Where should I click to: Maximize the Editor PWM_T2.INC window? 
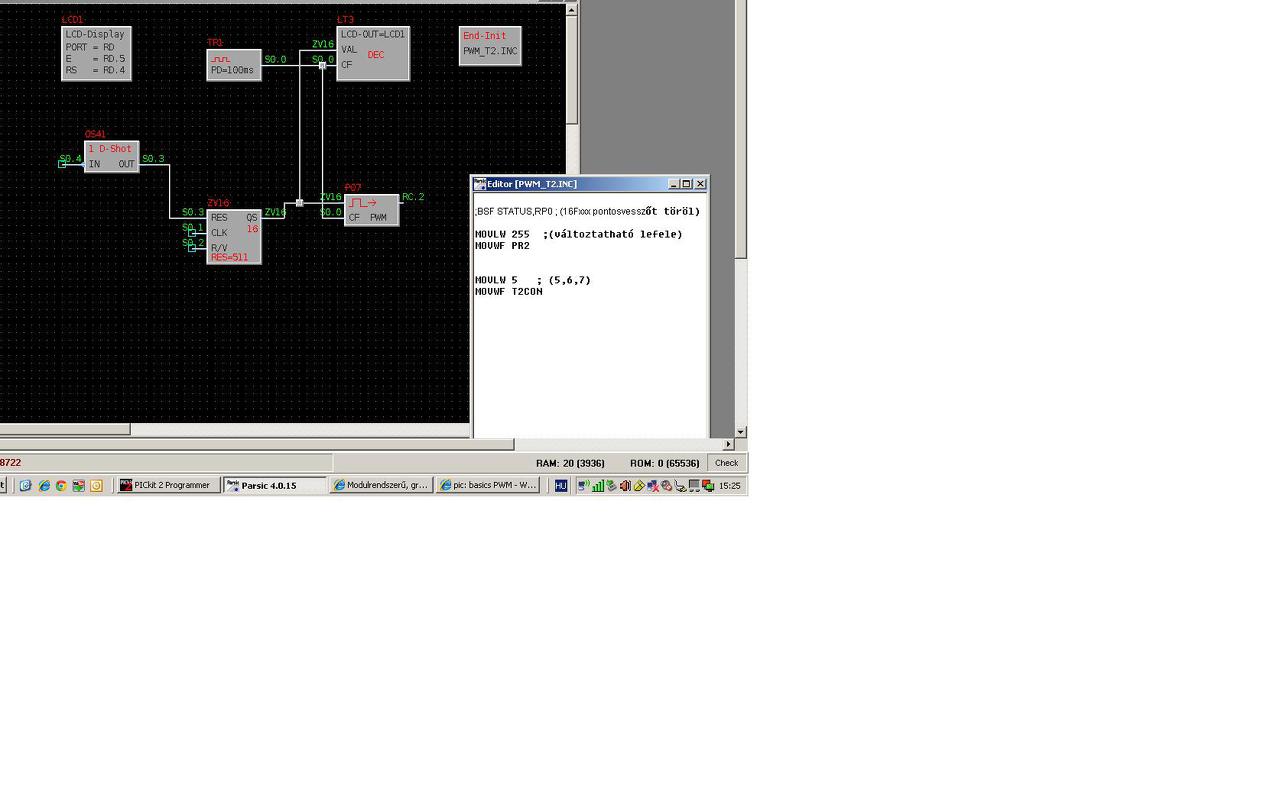687,184
